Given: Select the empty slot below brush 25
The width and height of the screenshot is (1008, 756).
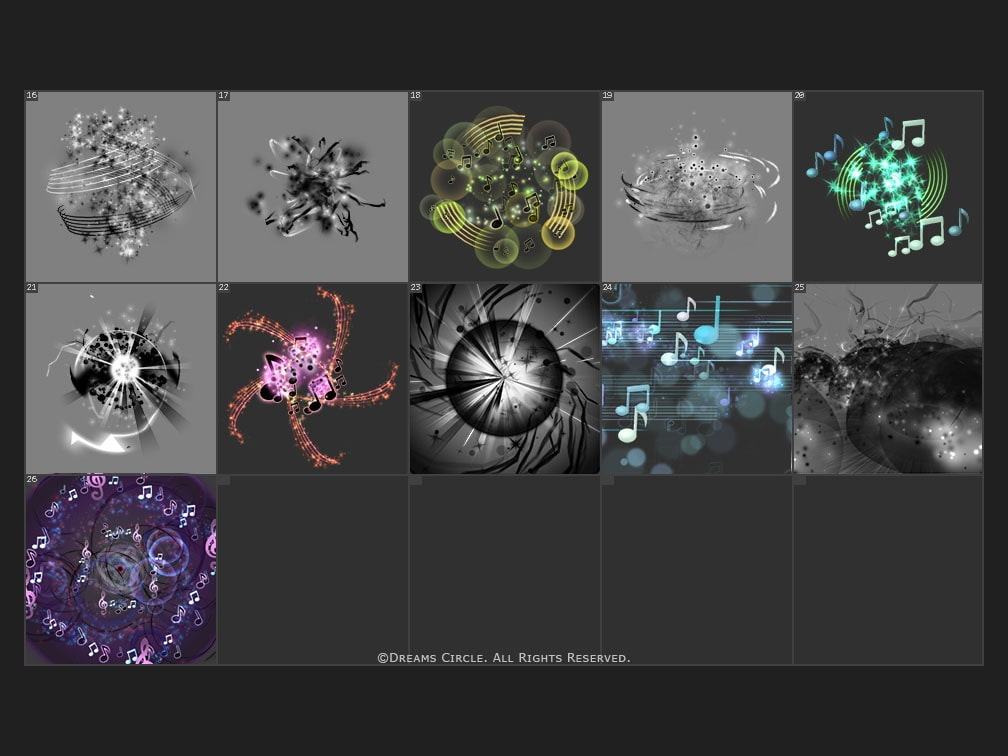Looking at the screenshot, I should click(888, 570).
